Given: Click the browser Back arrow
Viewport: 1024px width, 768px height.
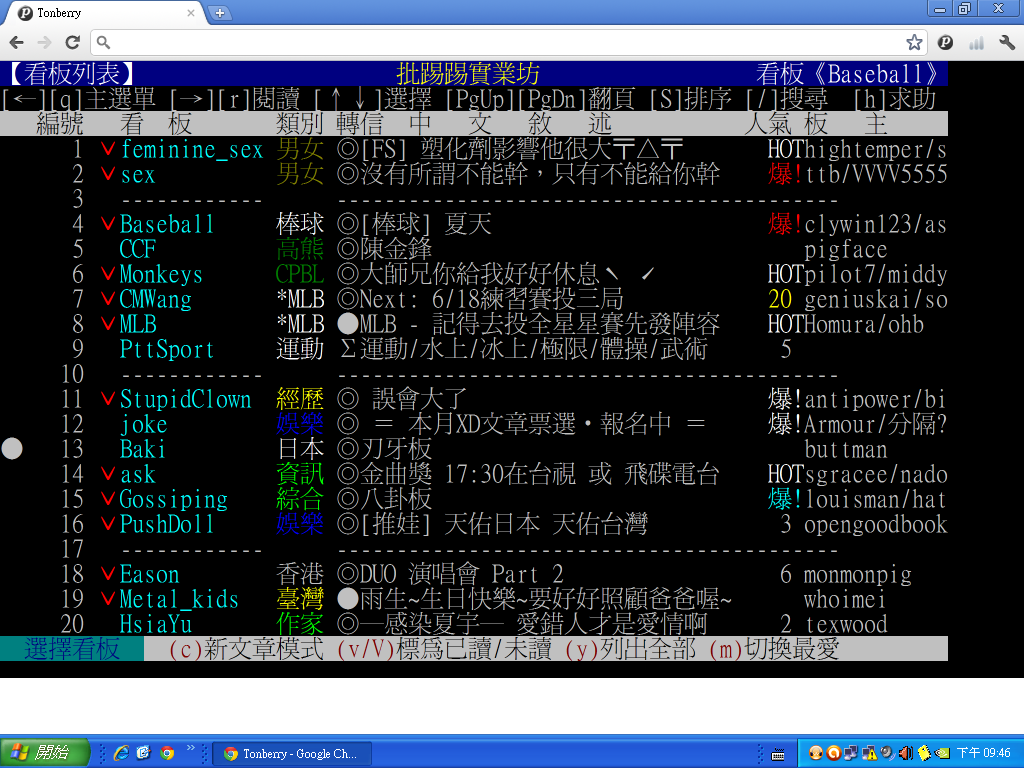Looking at the screenshot, I should pyautogui.click(x=16, y=42).
